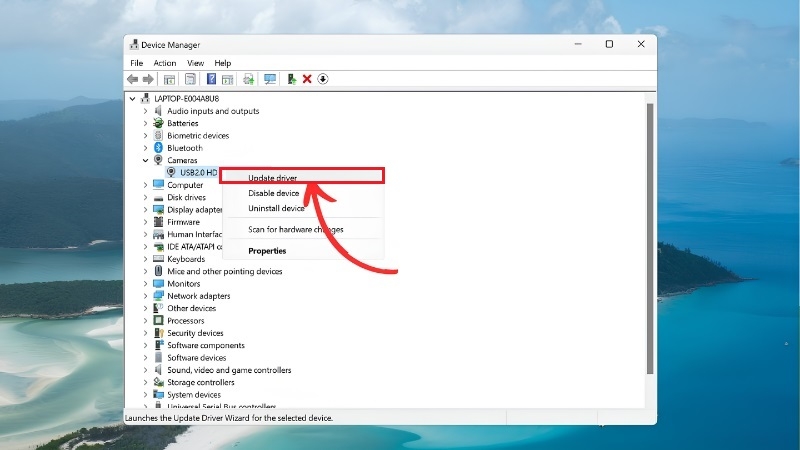This screenshot has height=450, width=800.
Task: Expand Sound, video and game controllers
Action: coord(145,370)
